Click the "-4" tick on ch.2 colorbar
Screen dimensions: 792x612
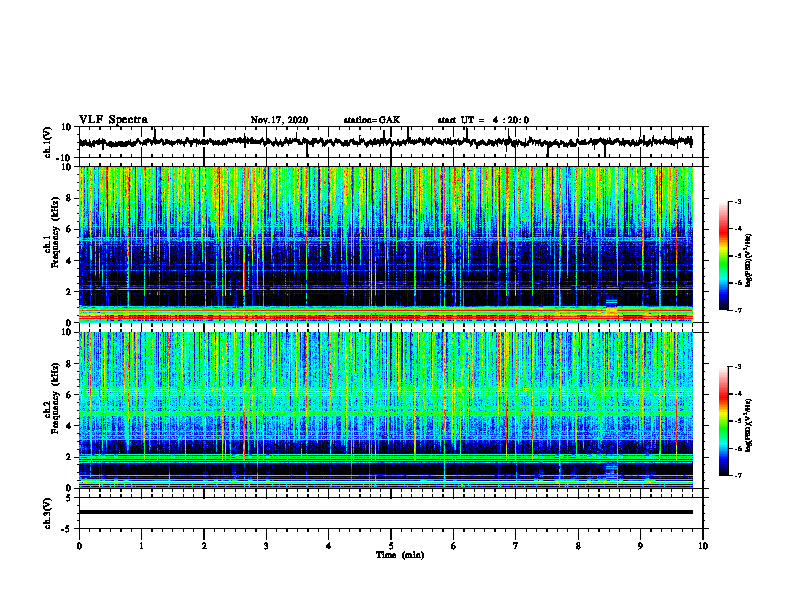coord(737,394)
